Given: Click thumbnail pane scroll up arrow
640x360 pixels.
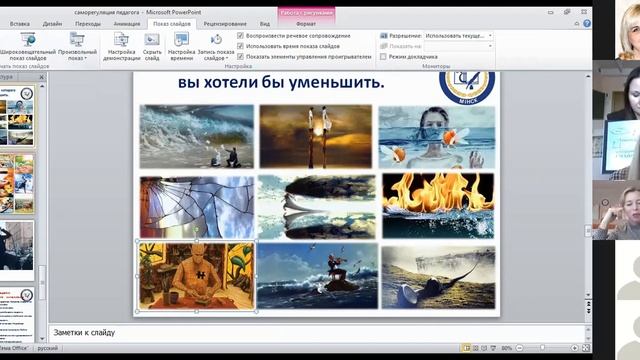Looking at the screenshot, I should click(42, 87).
